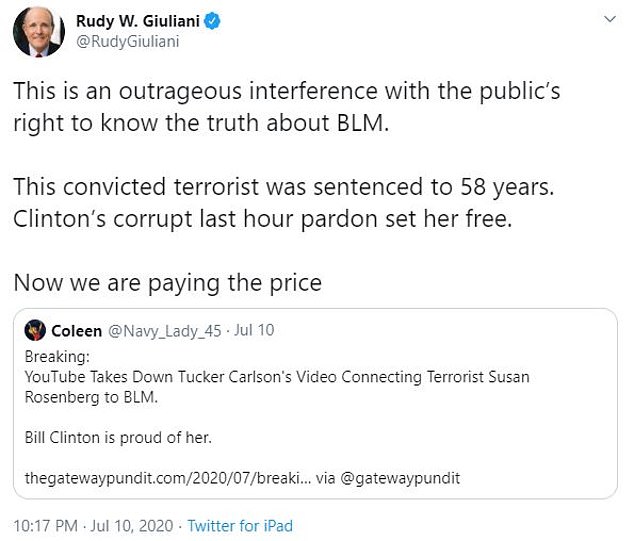Viewport: 634px width, 541px height.
Task: Click Rudy Giuliani's profile avatar
Action: point(38,31)
